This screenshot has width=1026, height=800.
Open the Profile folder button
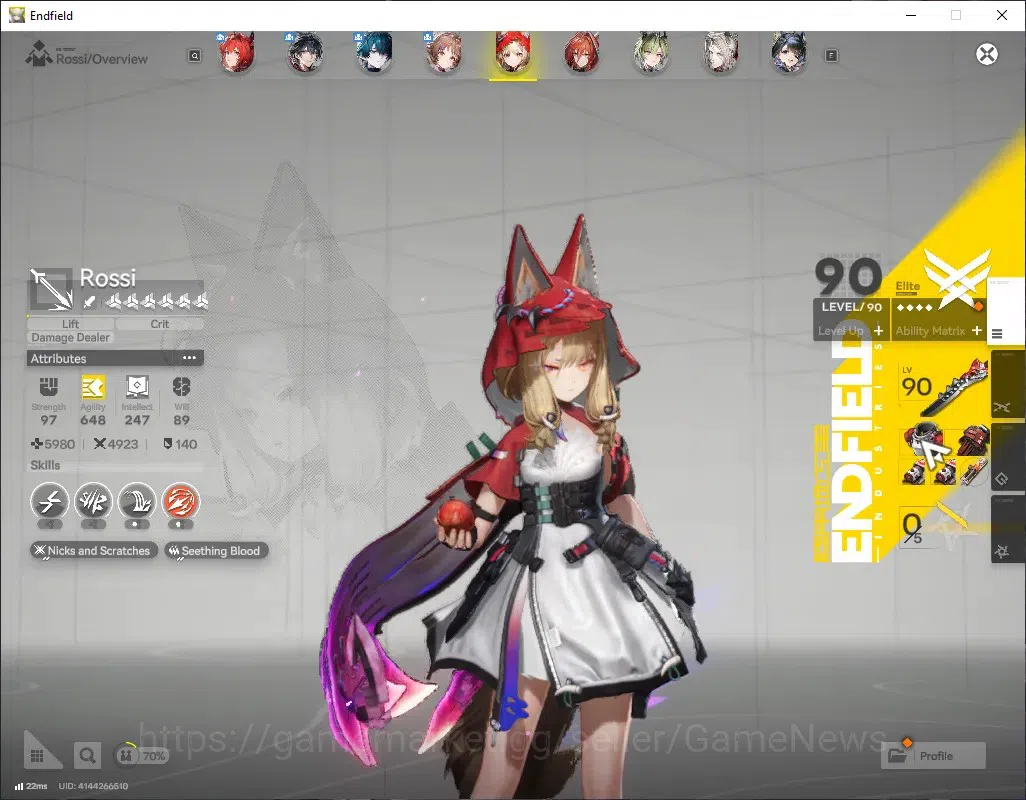coord(934,756)
